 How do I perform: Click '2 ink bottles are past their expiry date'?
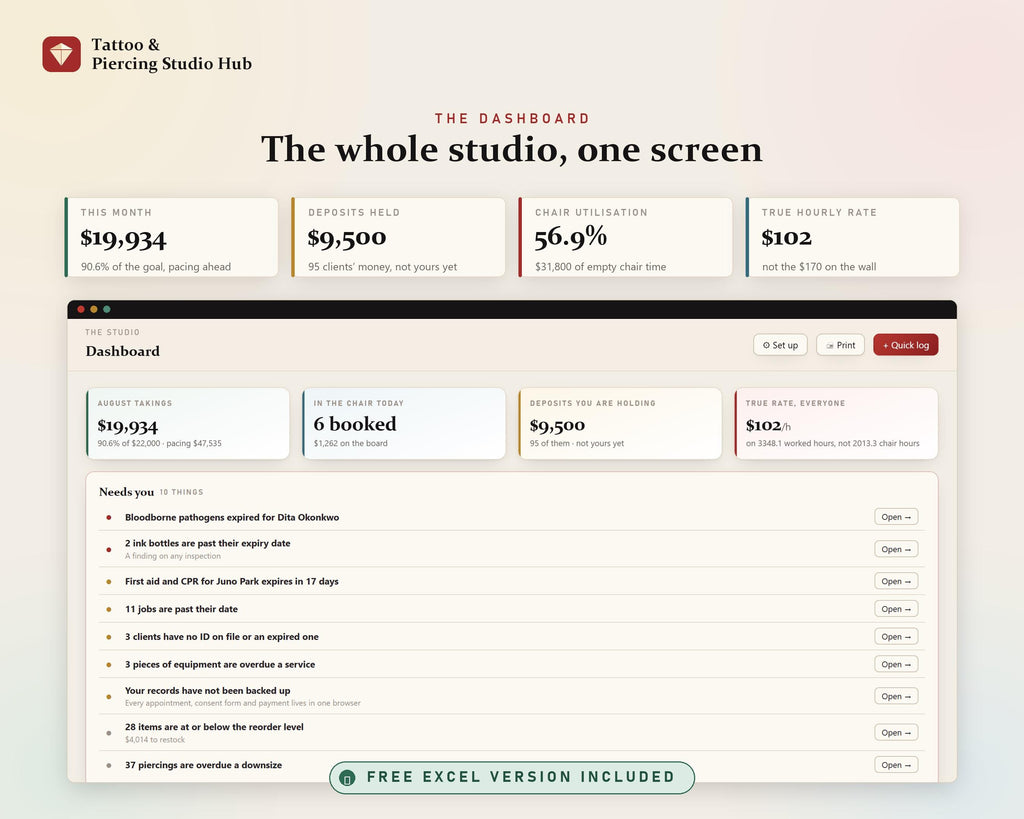pyautogui.click(x=208, y=543)
